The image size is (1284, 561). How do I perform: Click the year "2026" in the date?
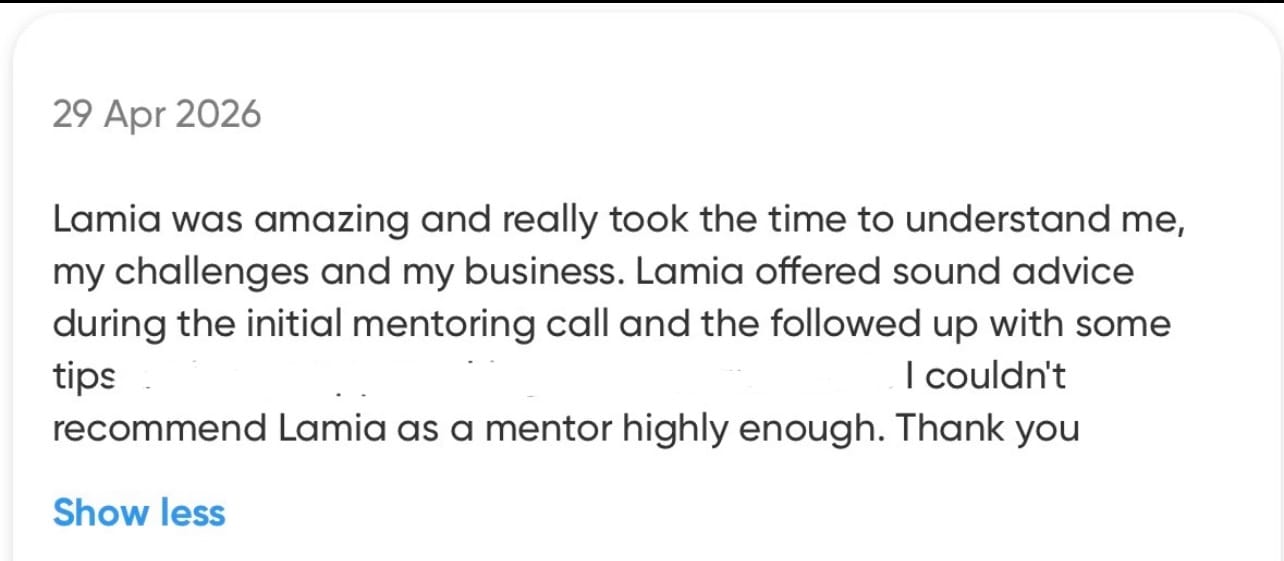click(x=218, y=115)
